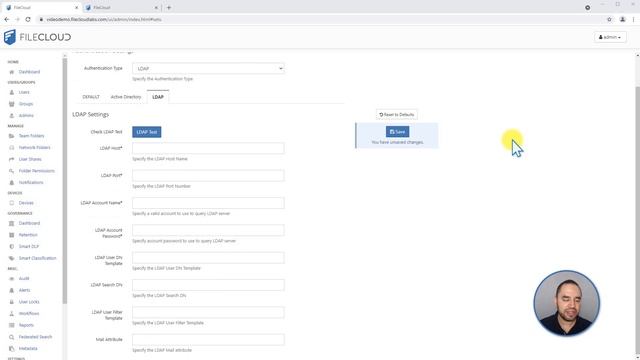Click the LDAP Search DN field
This screenshot has height=360, width=640.
click(208, 285)
